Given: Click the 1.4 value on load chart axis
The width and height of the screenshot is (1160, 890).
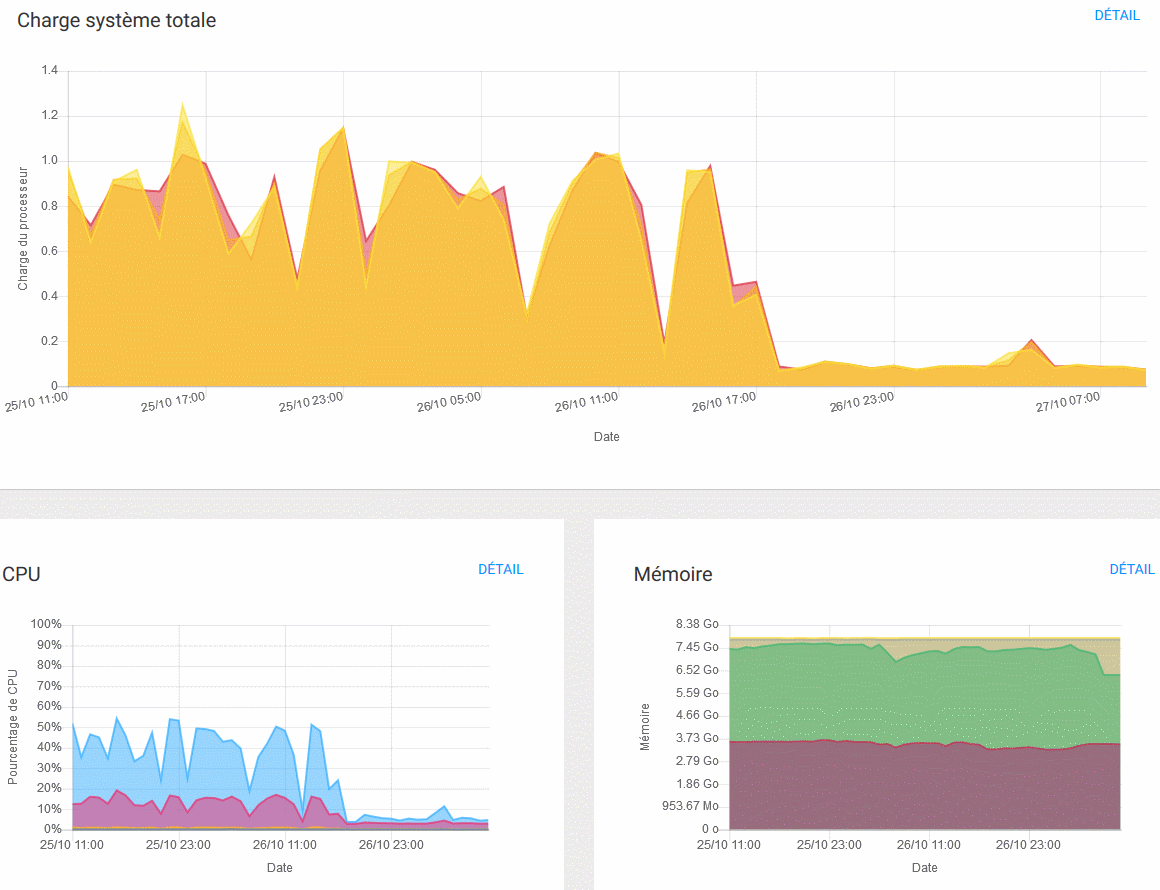Looking at the screenshot, I should point(49,70).
